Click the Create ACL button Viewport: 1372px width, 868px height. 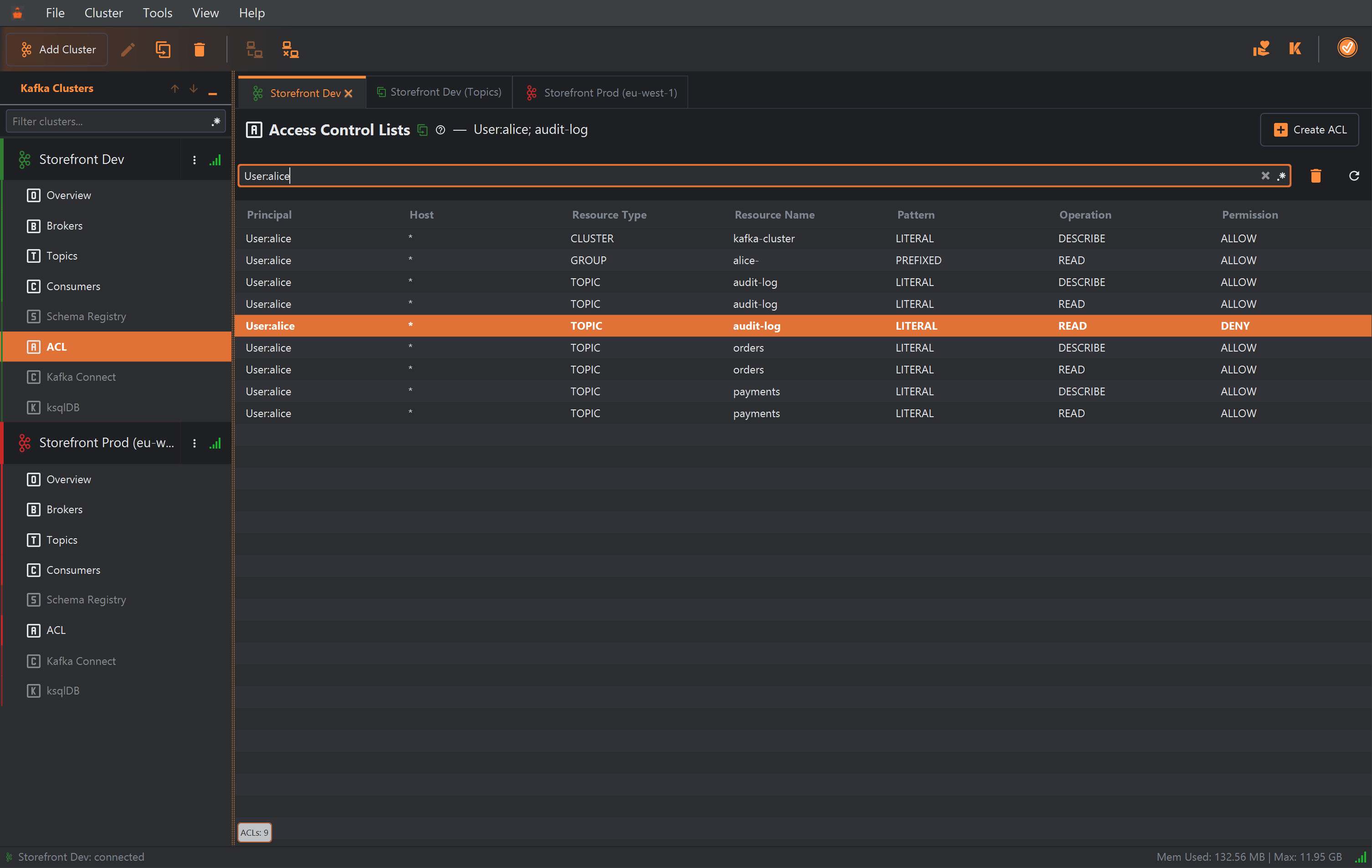tap(1309, 130)
